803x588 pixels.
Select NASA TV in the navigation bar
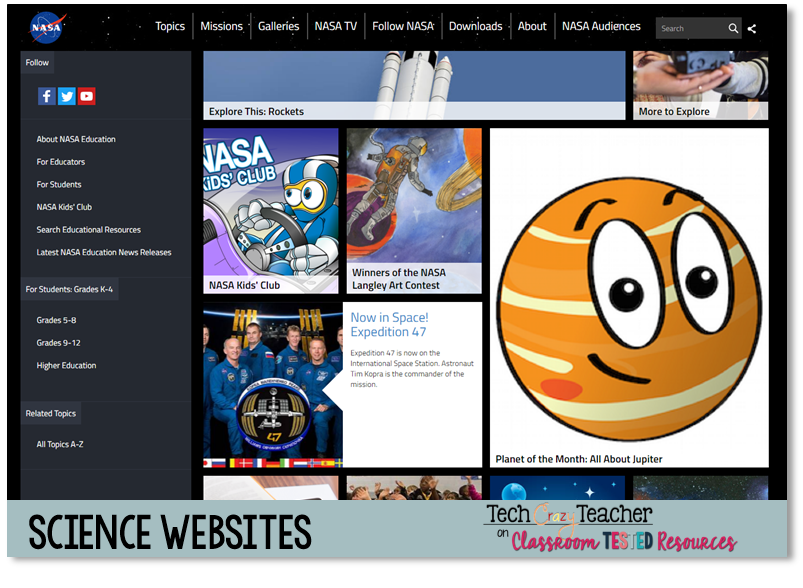tap(335, 26)
